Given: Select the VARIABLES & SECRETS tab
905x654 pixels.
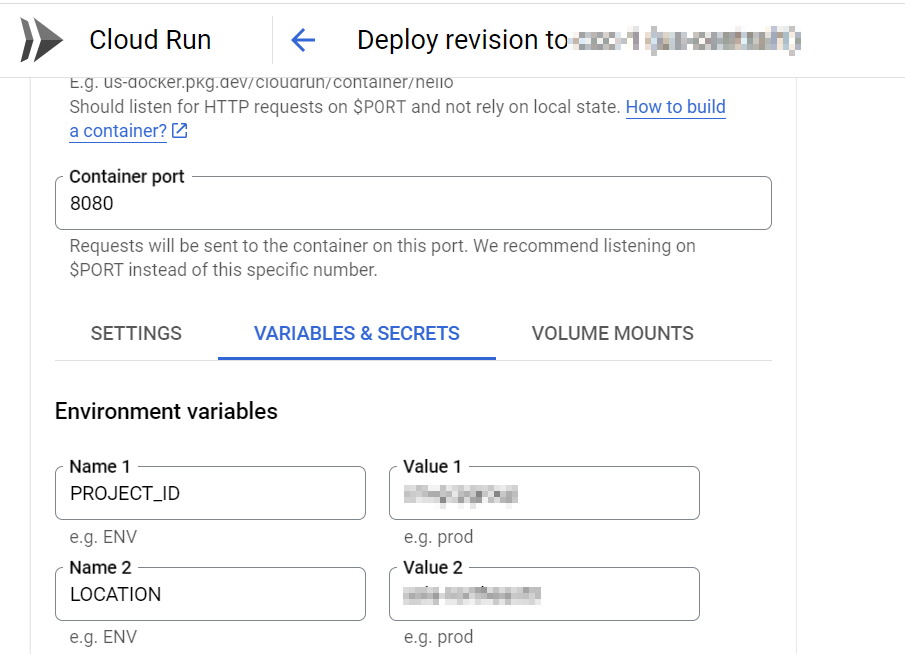Looking at the screenshot, I should tap(357, 334).
